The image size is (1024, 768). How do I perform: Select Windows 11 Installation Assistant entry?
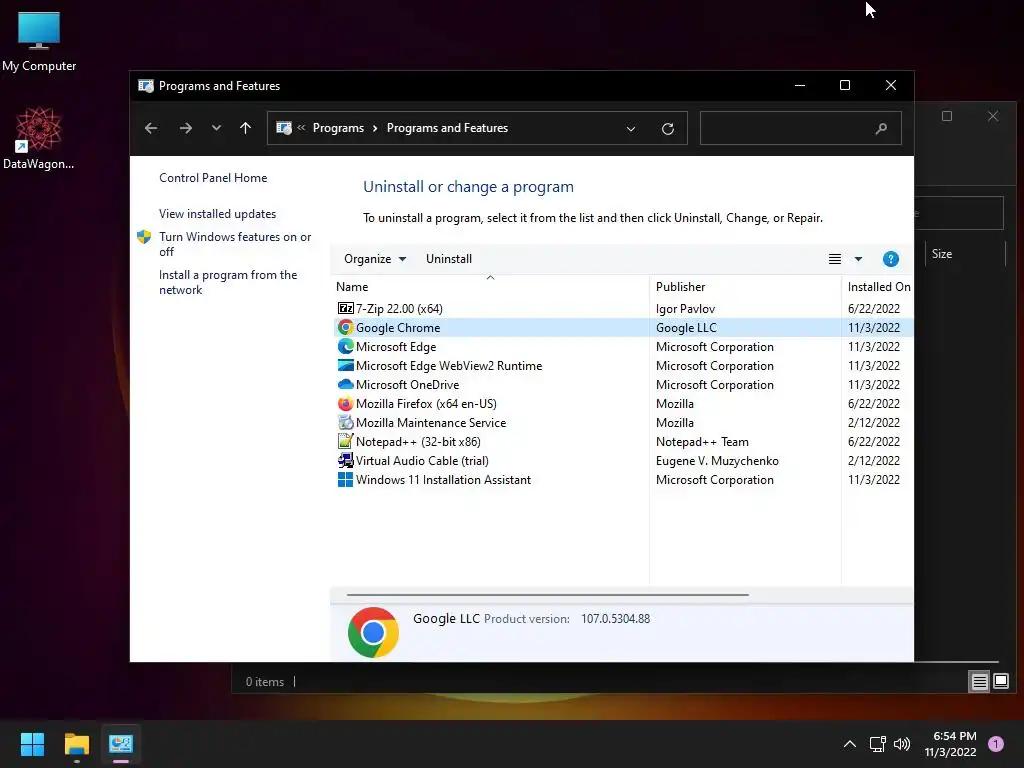443,479
